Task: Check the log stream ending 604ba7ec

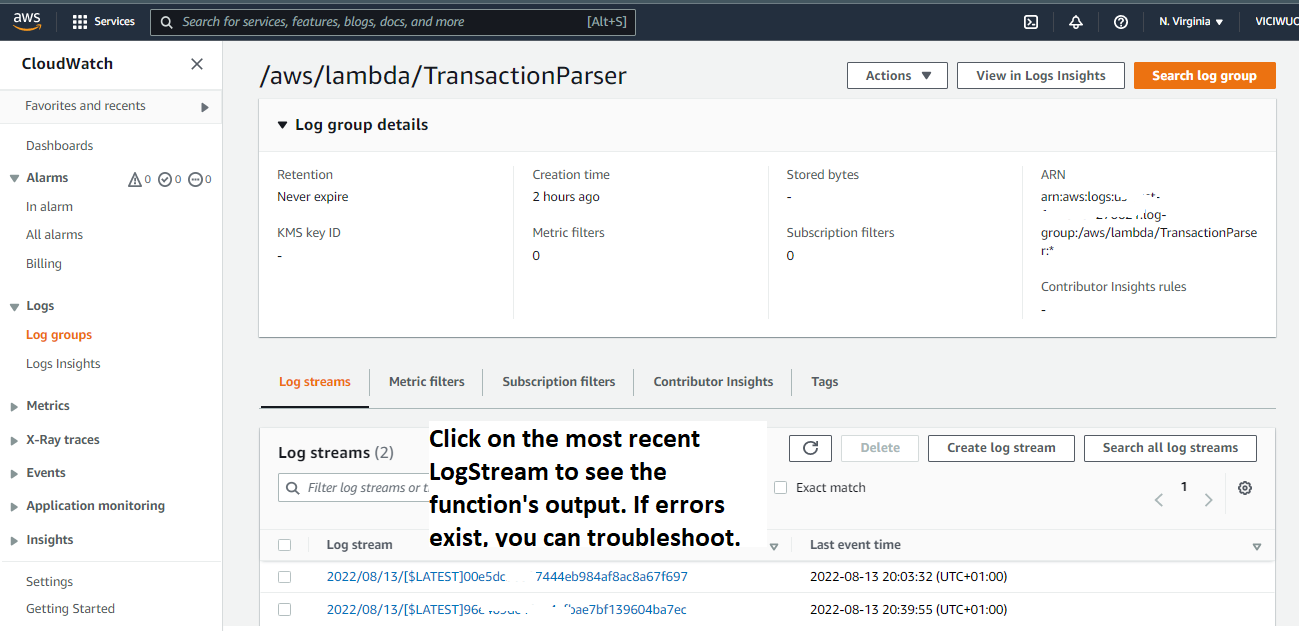Action: click(285, 609)
